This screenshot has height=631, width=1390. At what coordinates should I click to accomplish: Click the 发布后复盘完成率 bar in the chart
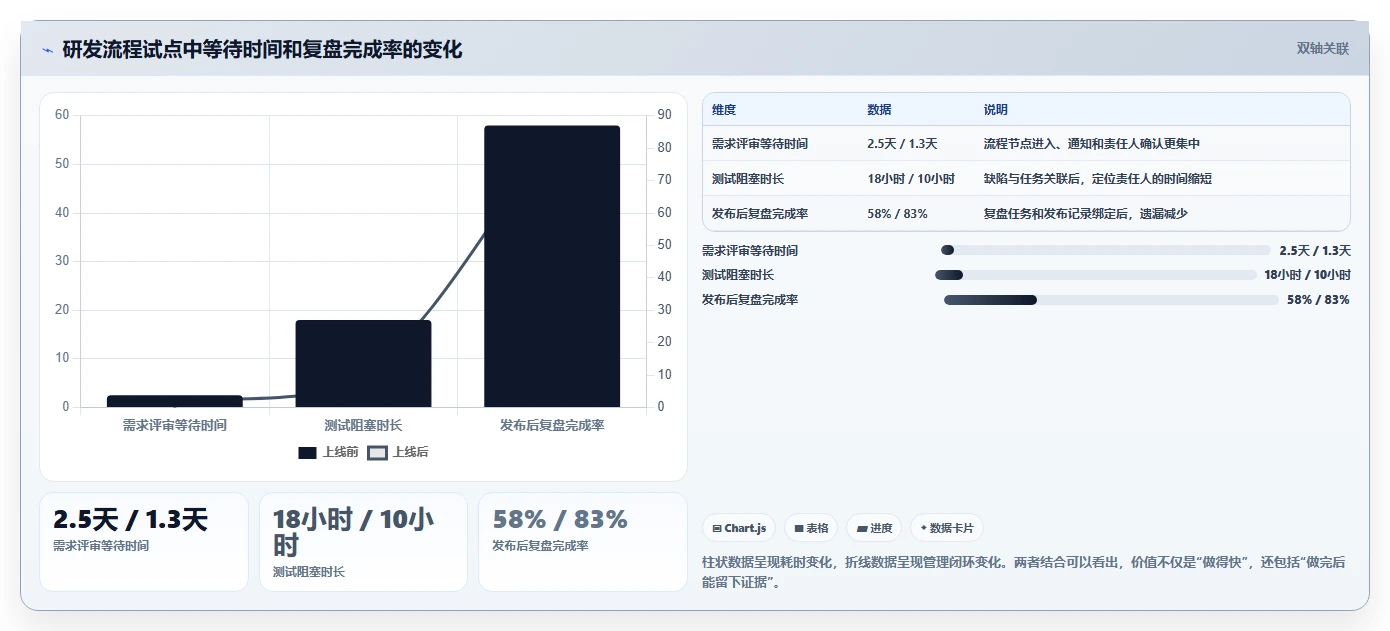click(552, 266)
